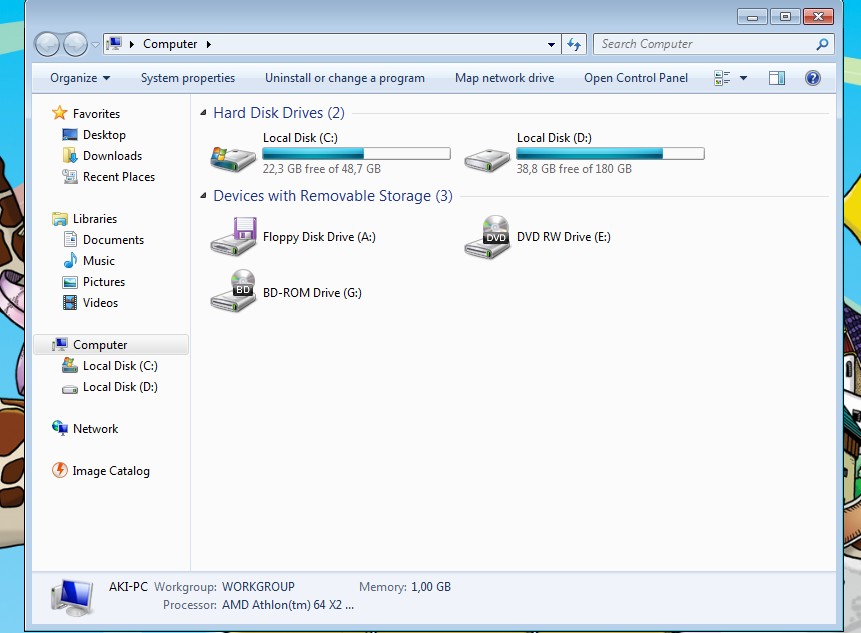This screenshot has height=633, width=861.
Task: Open the view options dropdown arrow
Action: (x=743, y=78)
